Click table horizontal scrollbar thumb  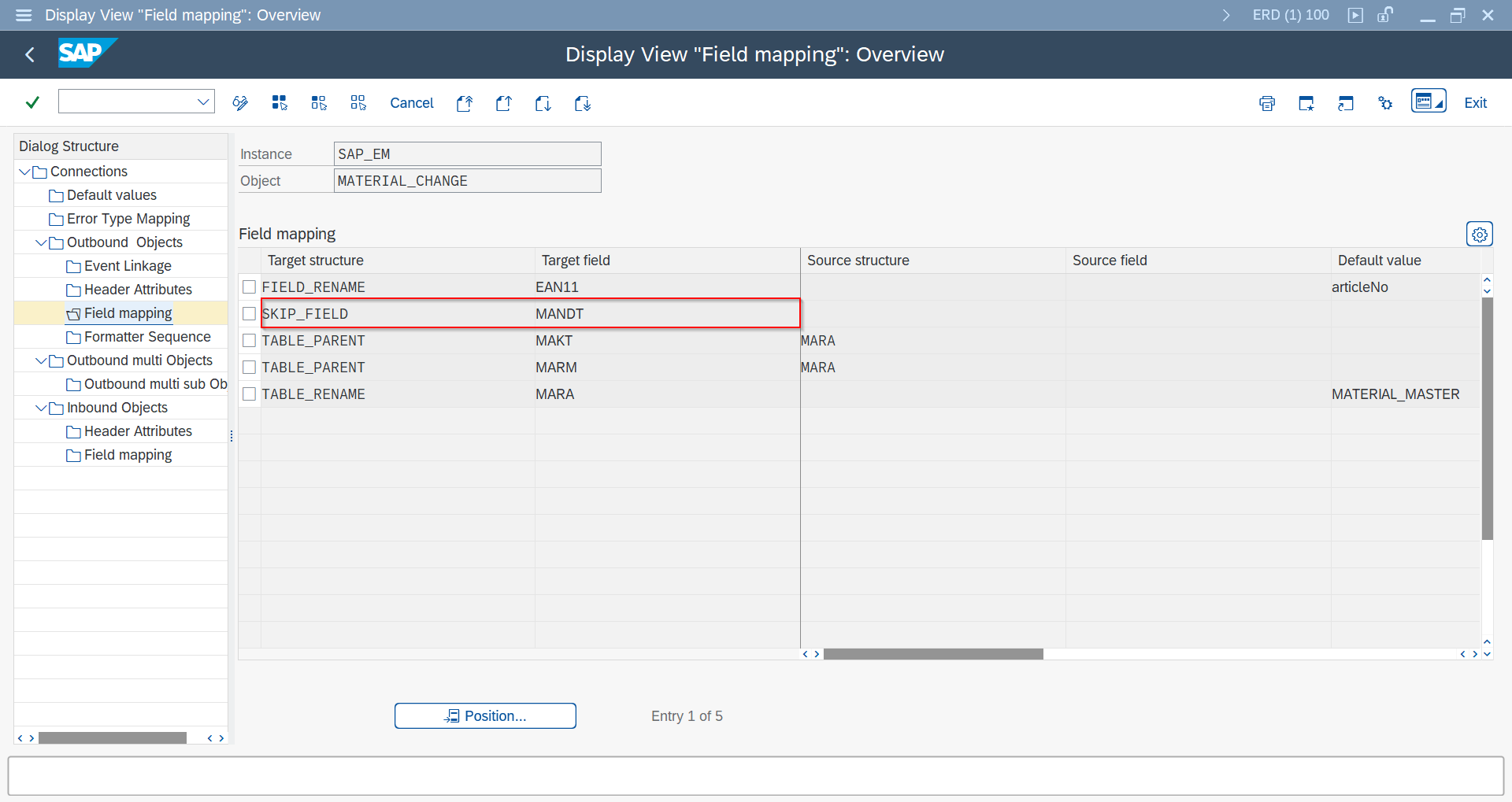coord(933,654)
